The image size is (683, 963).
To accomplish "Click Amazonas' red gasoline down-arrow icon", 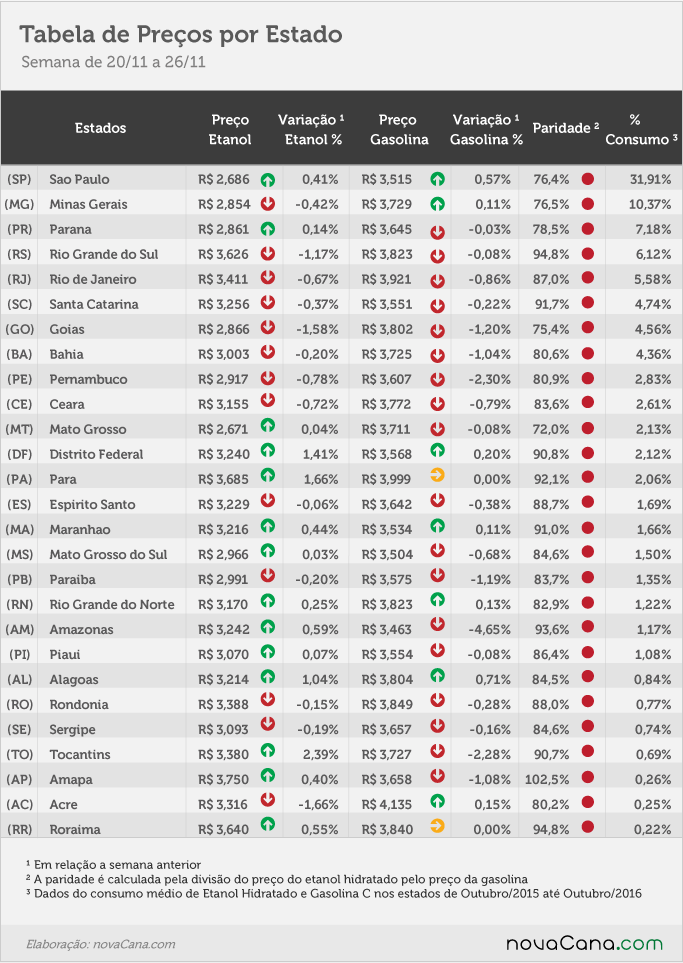I will (437, 625).
